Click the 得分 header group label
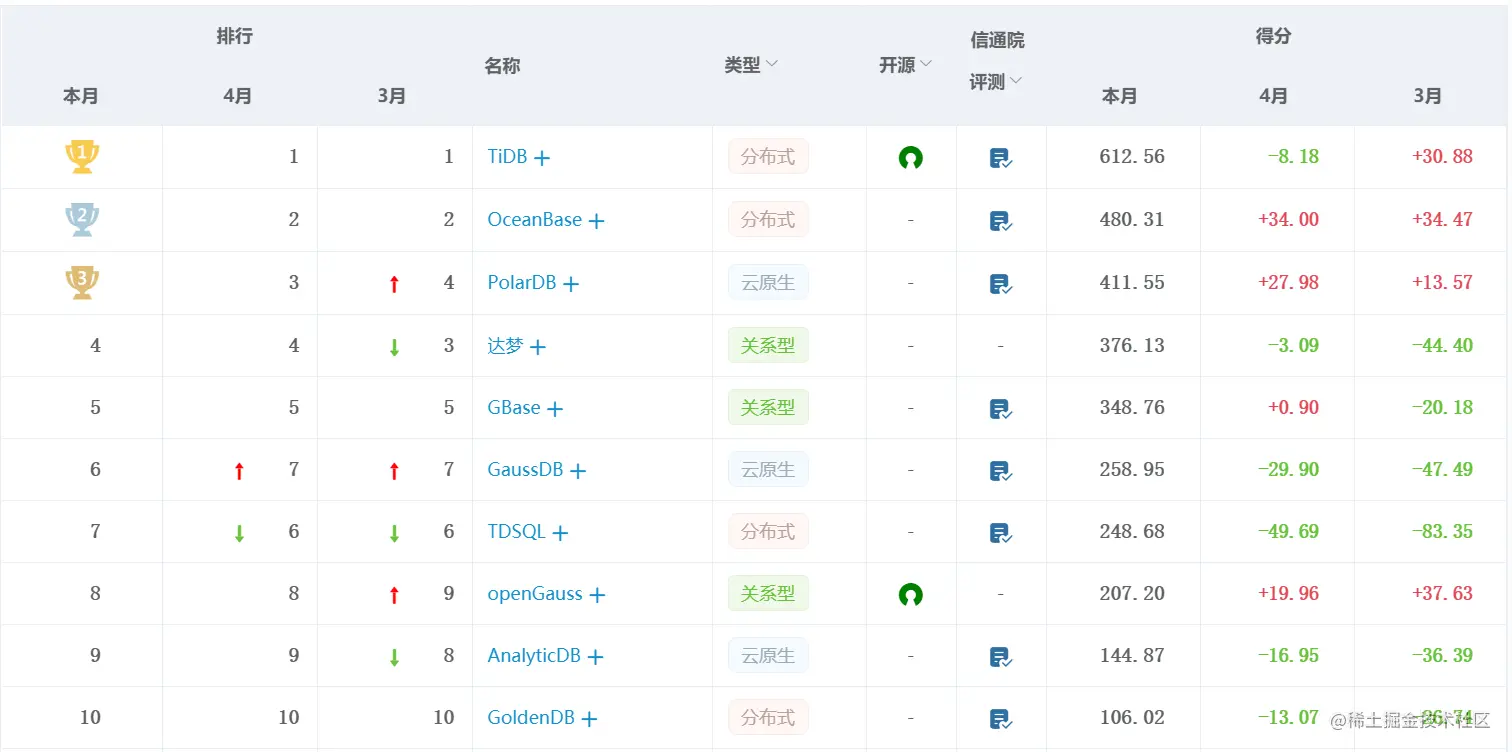This screenshot has width=1512, height=752. point(1273,36)
